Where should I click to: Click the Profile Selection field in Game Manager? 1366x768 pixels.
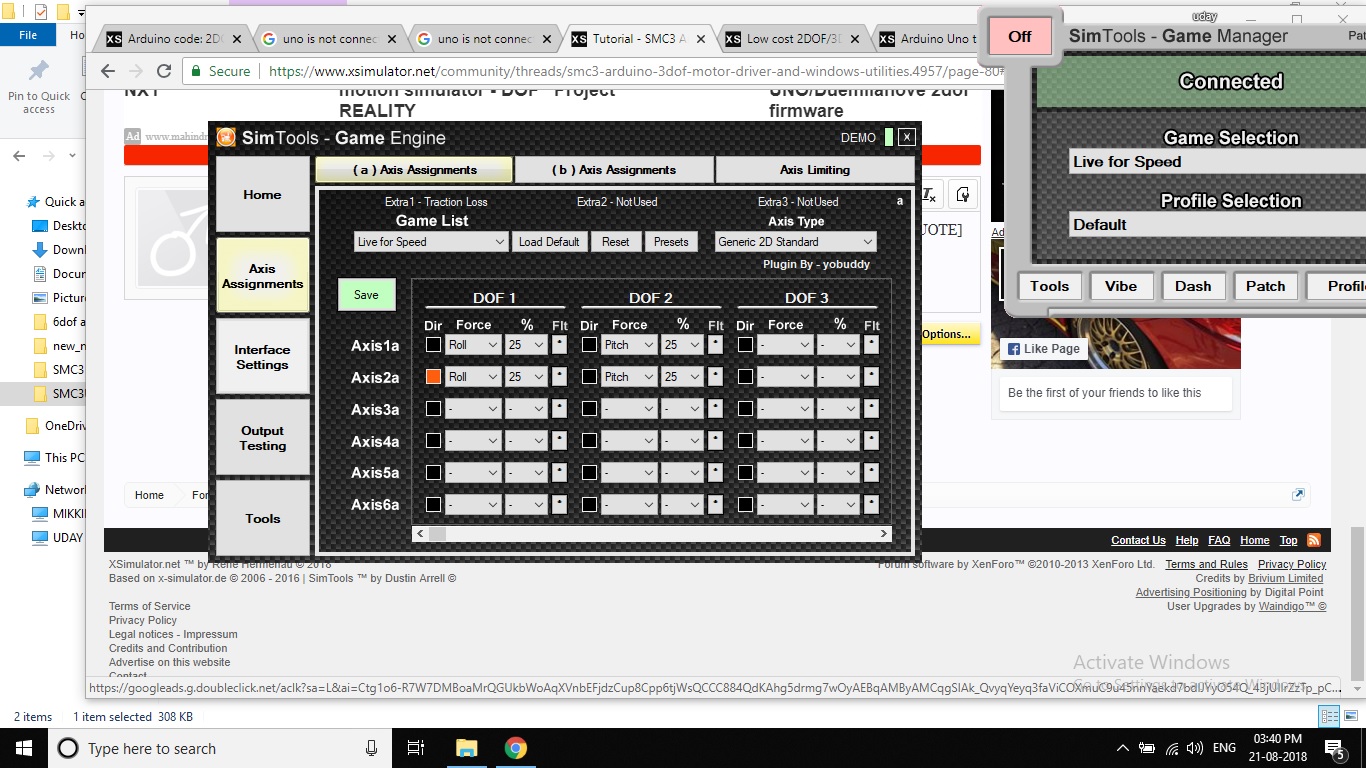[x=1217, y=225]
